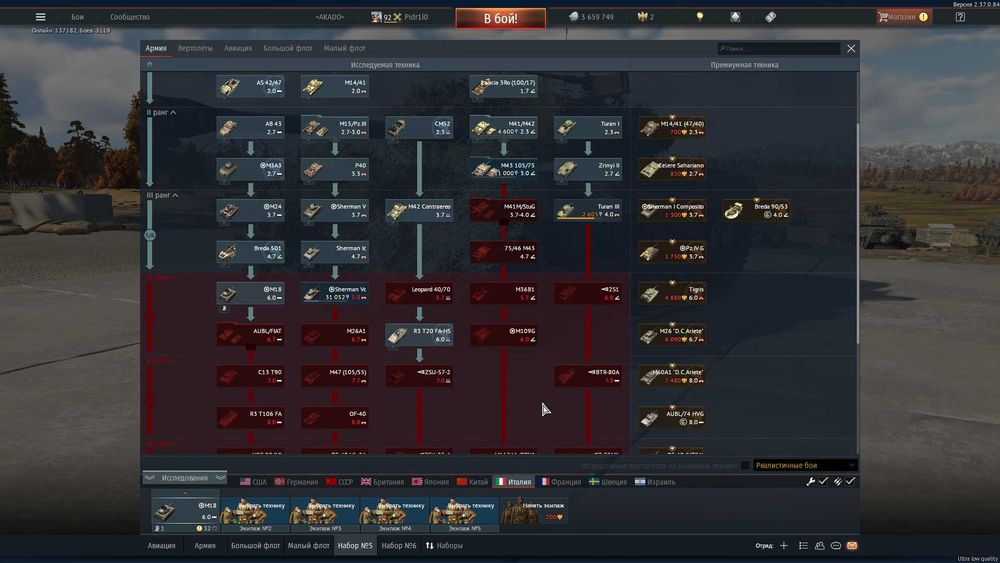This screenshot has height=563, width=1000.
Task: Select the Набор №5 preset
Action: pyautogui.click(x=355, y=546)
